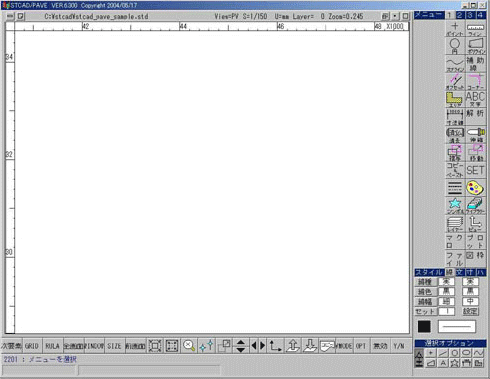Open the line color (線色) value box
Screen dimensions: 490x379
[x=446, y=292]
